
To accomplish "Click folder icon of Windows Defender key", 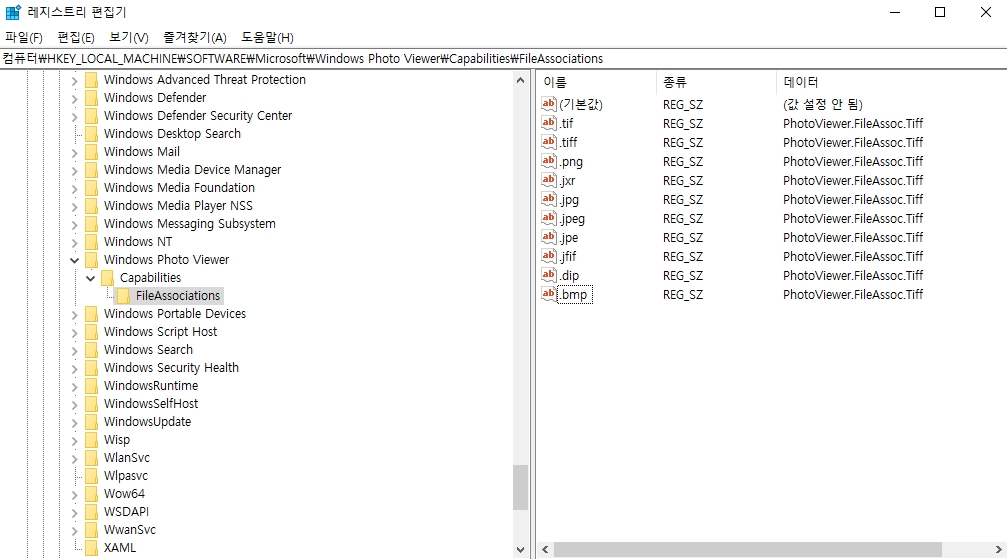I will pos(92,98).
